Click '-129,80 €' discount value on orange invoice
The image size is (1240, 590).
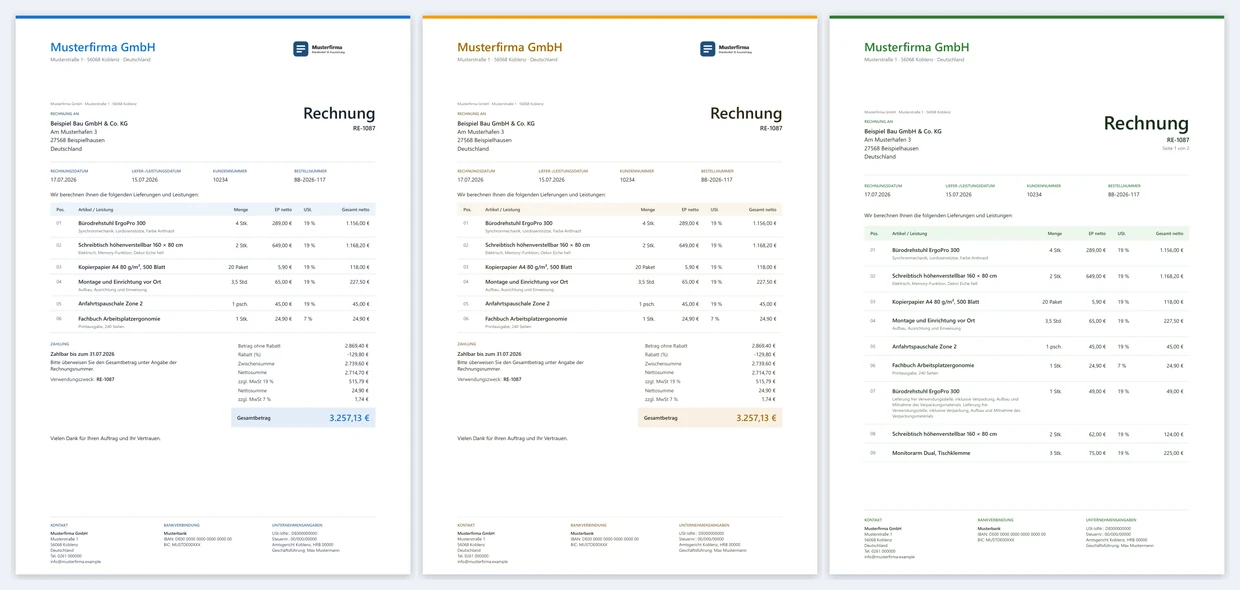(x=764, y=354)
